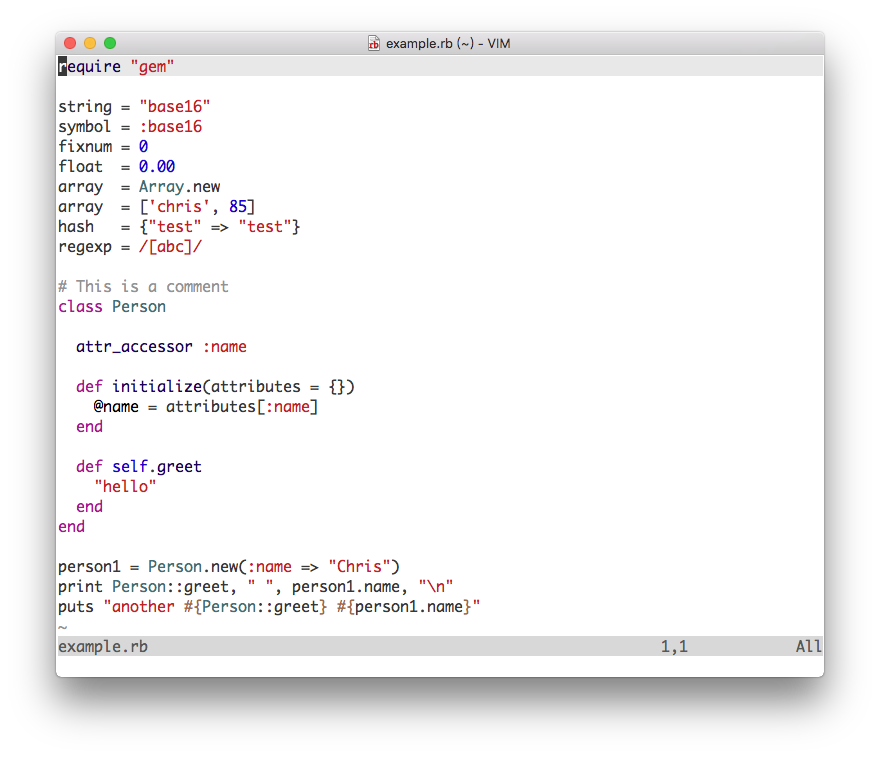
Task: Click 'attr_accessor' text
Action: pos(135,347)
